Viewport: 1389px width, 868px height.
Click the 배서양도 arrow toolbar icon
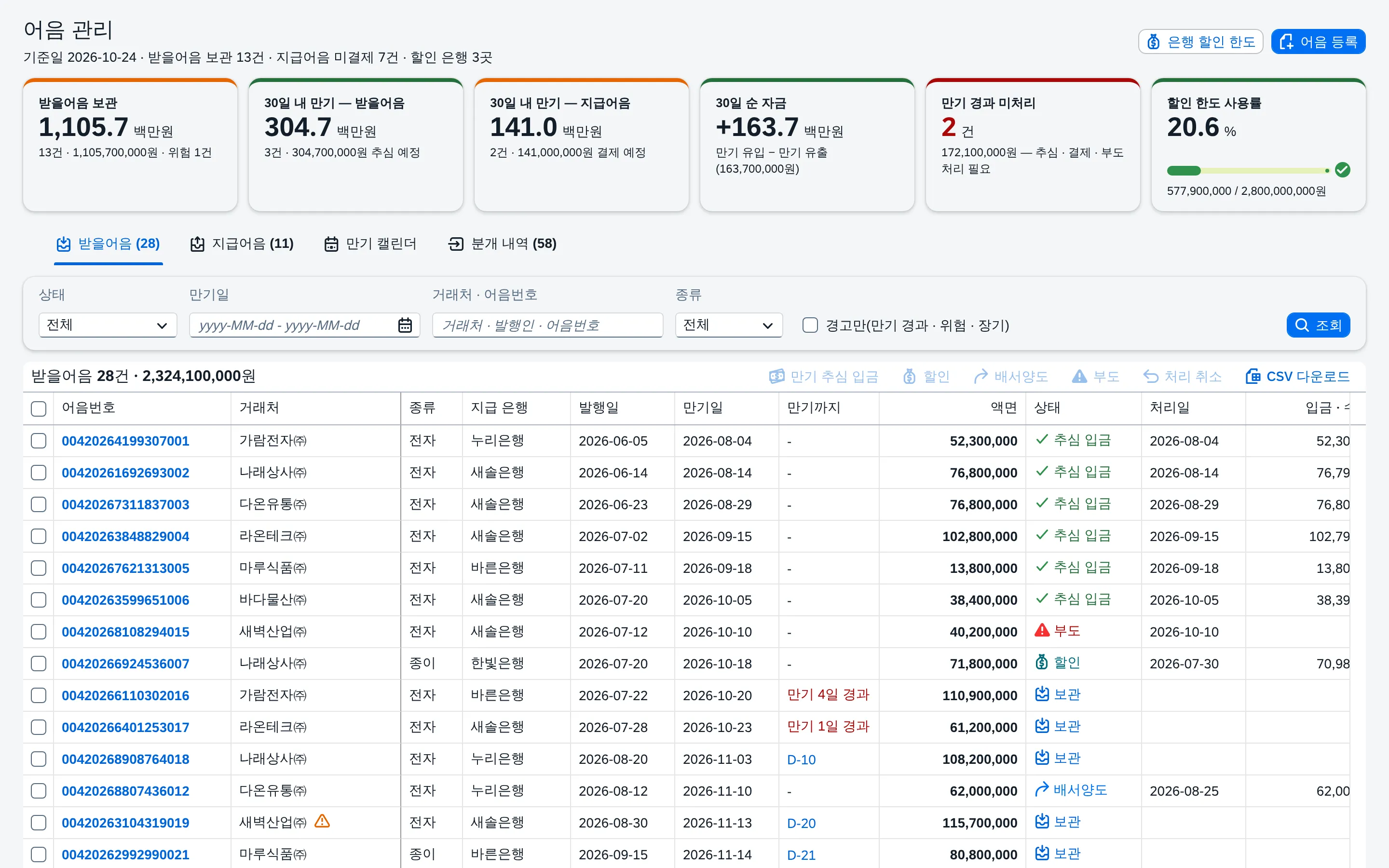(980, 377)
